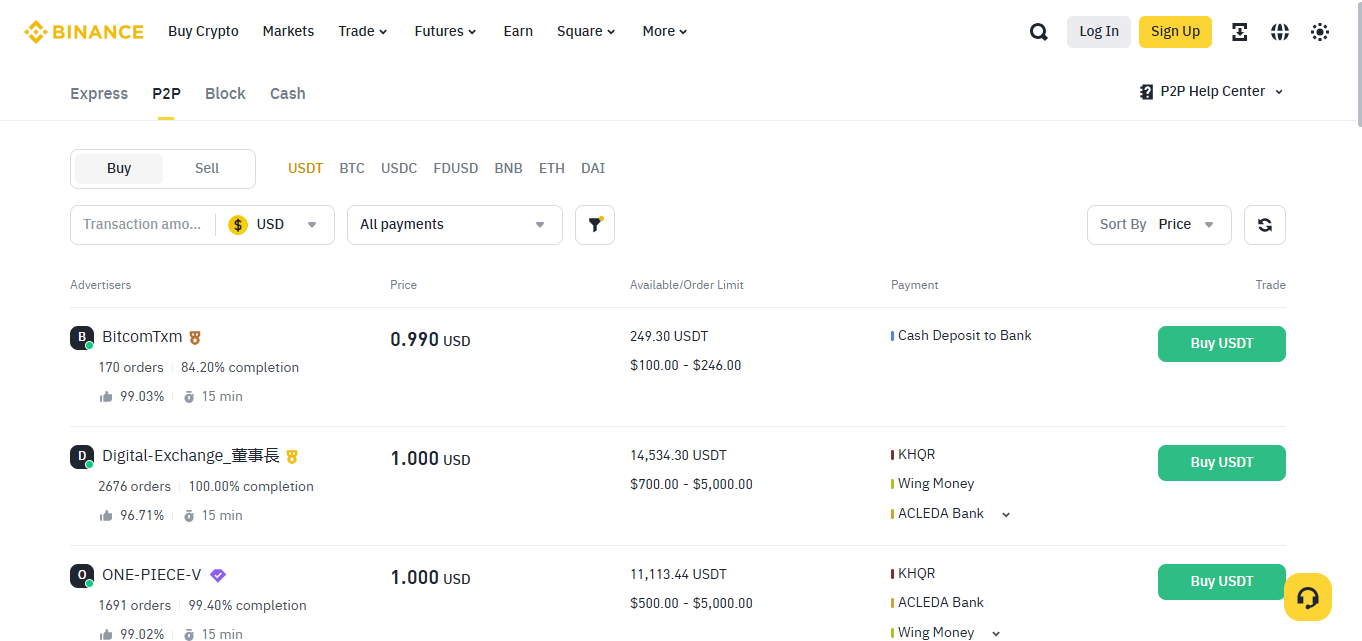
Task: Click the Transaction amount input field
Action: pos(142,225)
